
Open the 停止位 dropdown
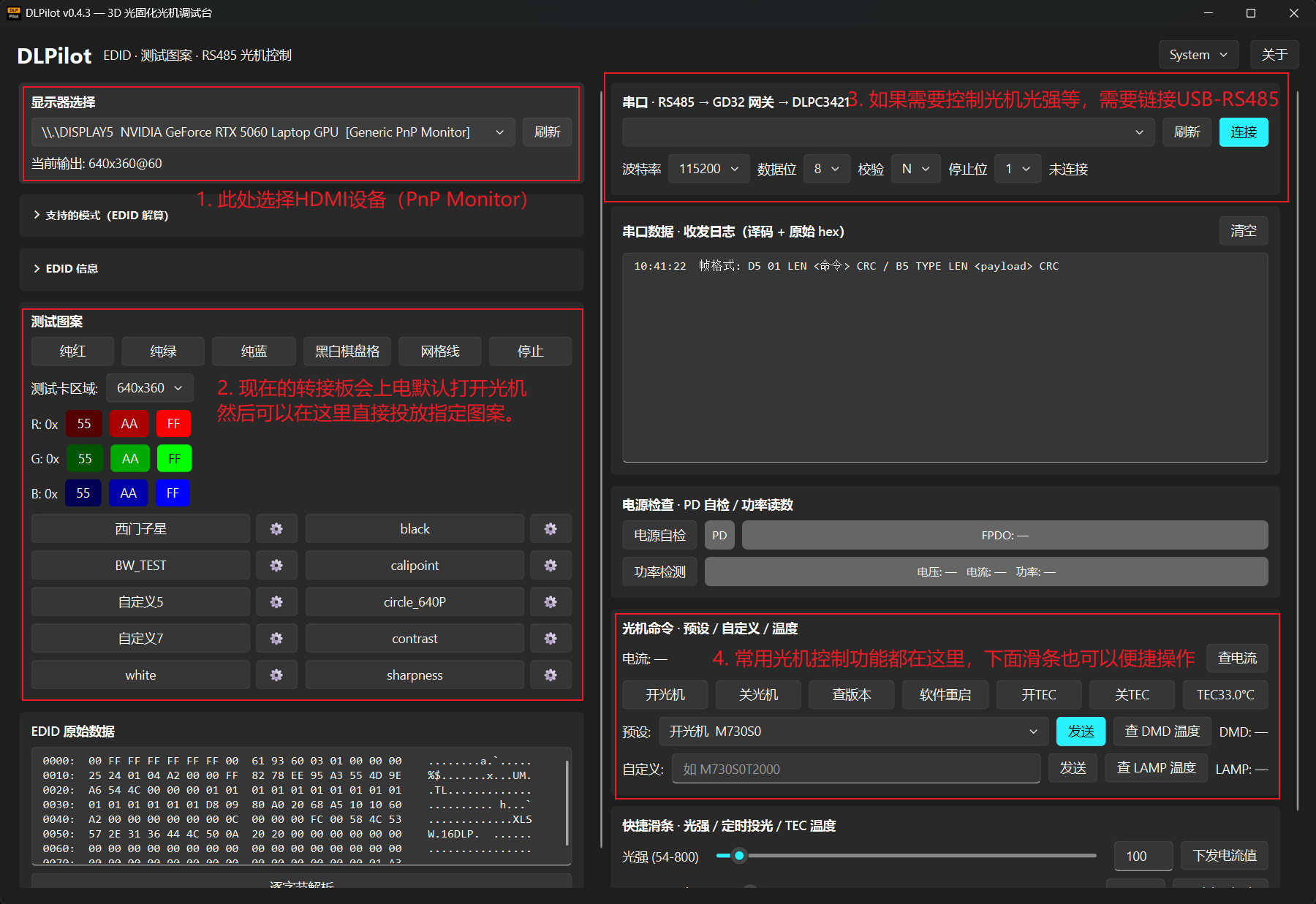click(1017, 169)
